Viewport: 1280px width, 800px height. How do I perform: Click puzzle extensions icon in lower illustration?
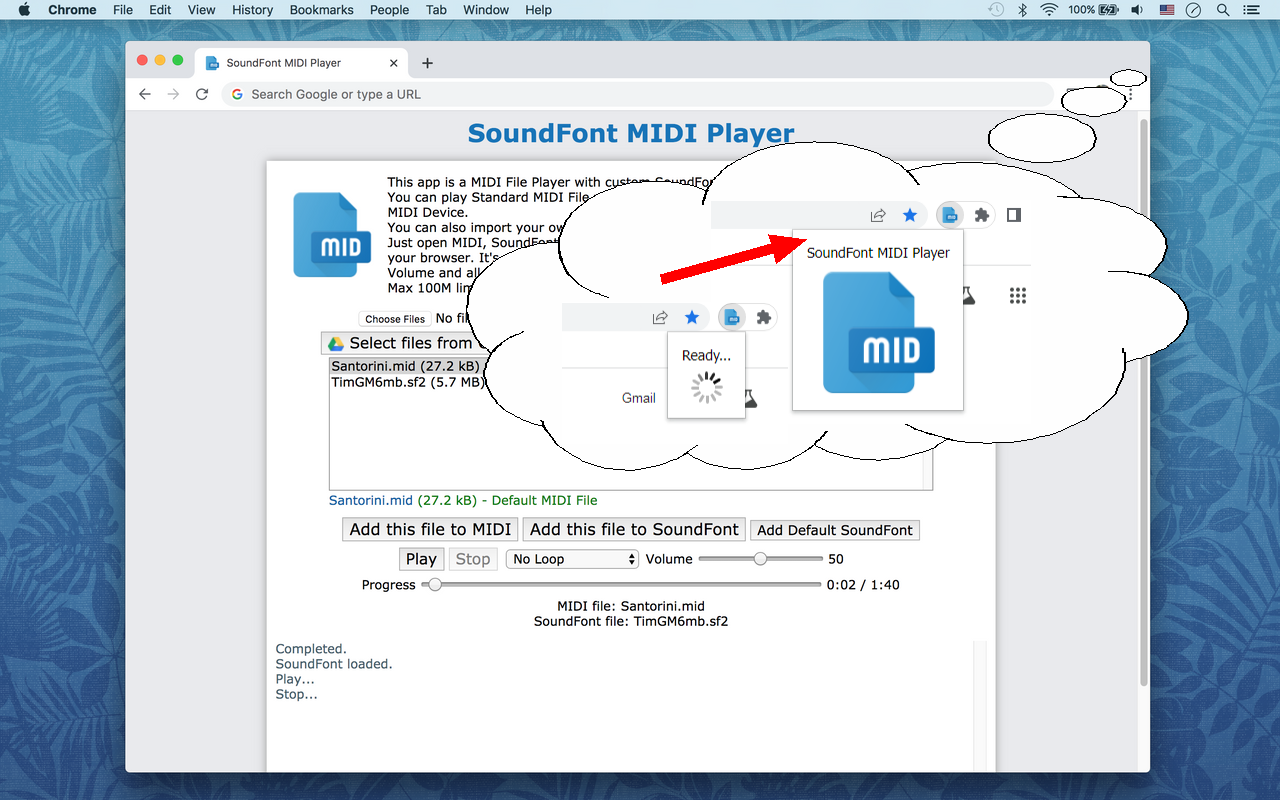pos(764,318)
